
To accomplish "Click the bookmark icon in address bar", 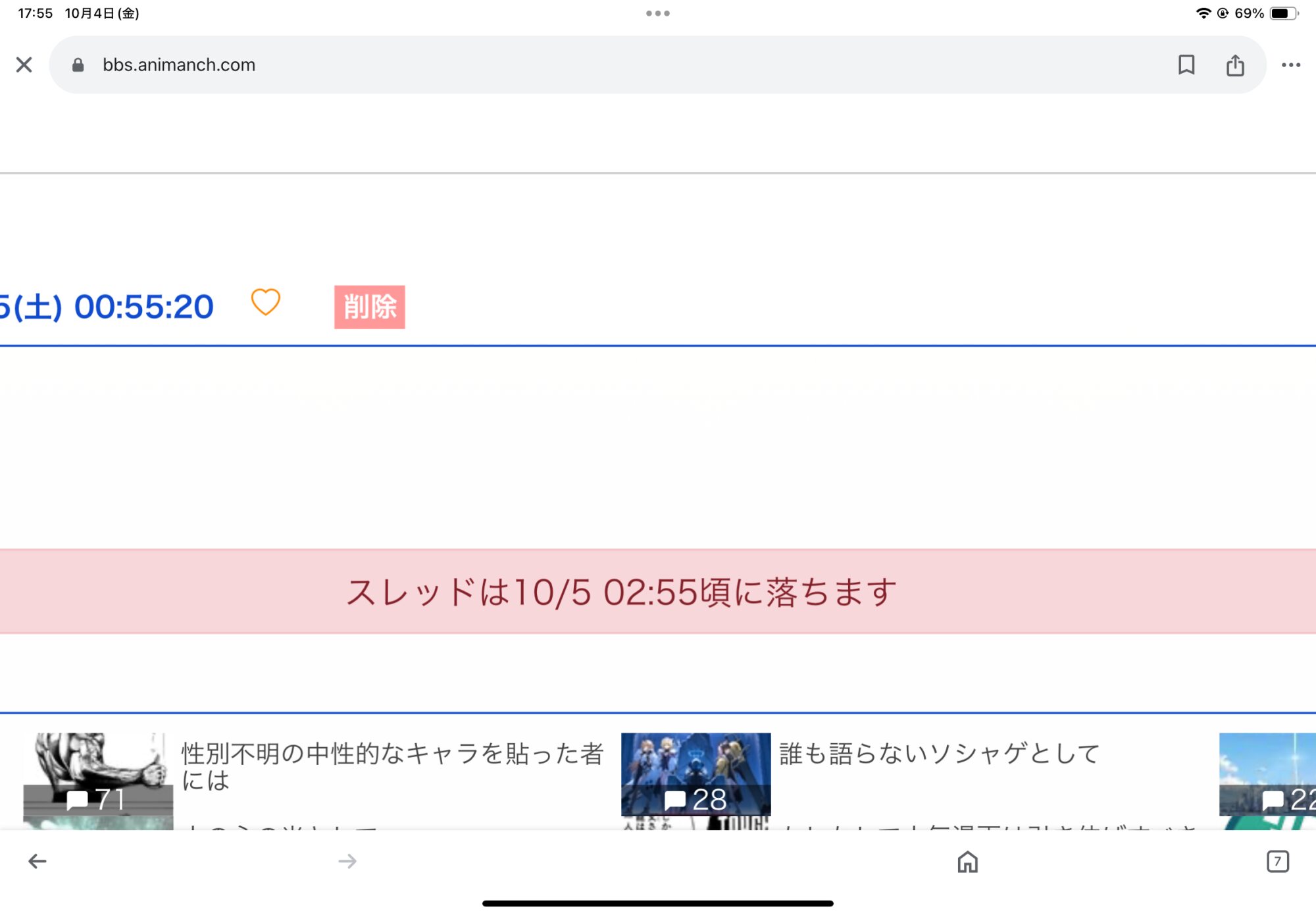I will coord(1186,65).
